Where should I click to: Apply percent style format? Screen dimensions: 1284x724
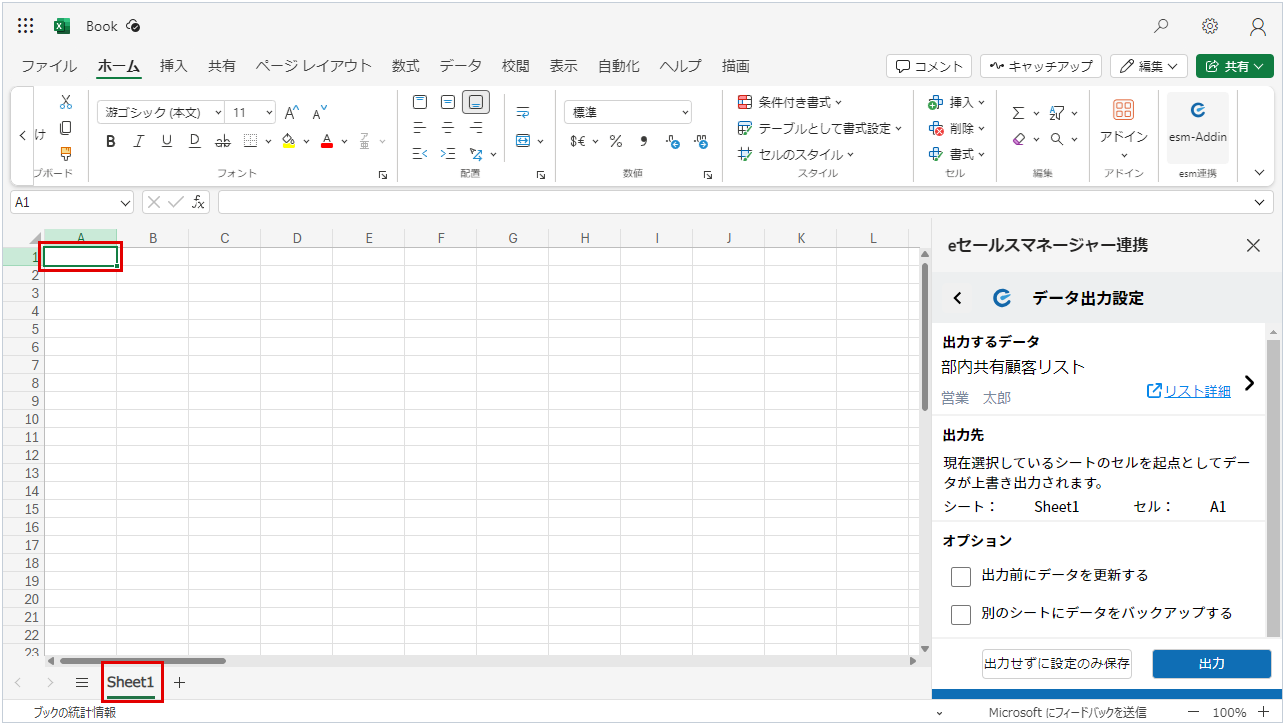click(x=616, y=141)
